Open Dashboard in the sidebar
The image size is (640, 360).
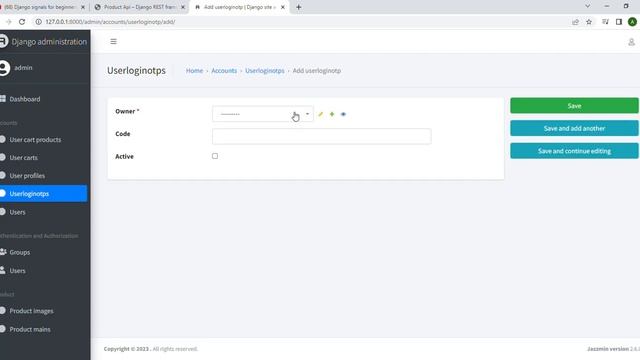(24, 99)
